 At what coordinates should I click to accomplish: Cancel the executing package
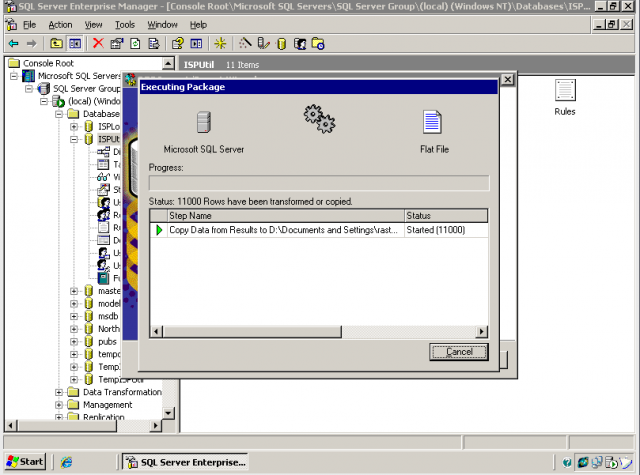(458, 352)
